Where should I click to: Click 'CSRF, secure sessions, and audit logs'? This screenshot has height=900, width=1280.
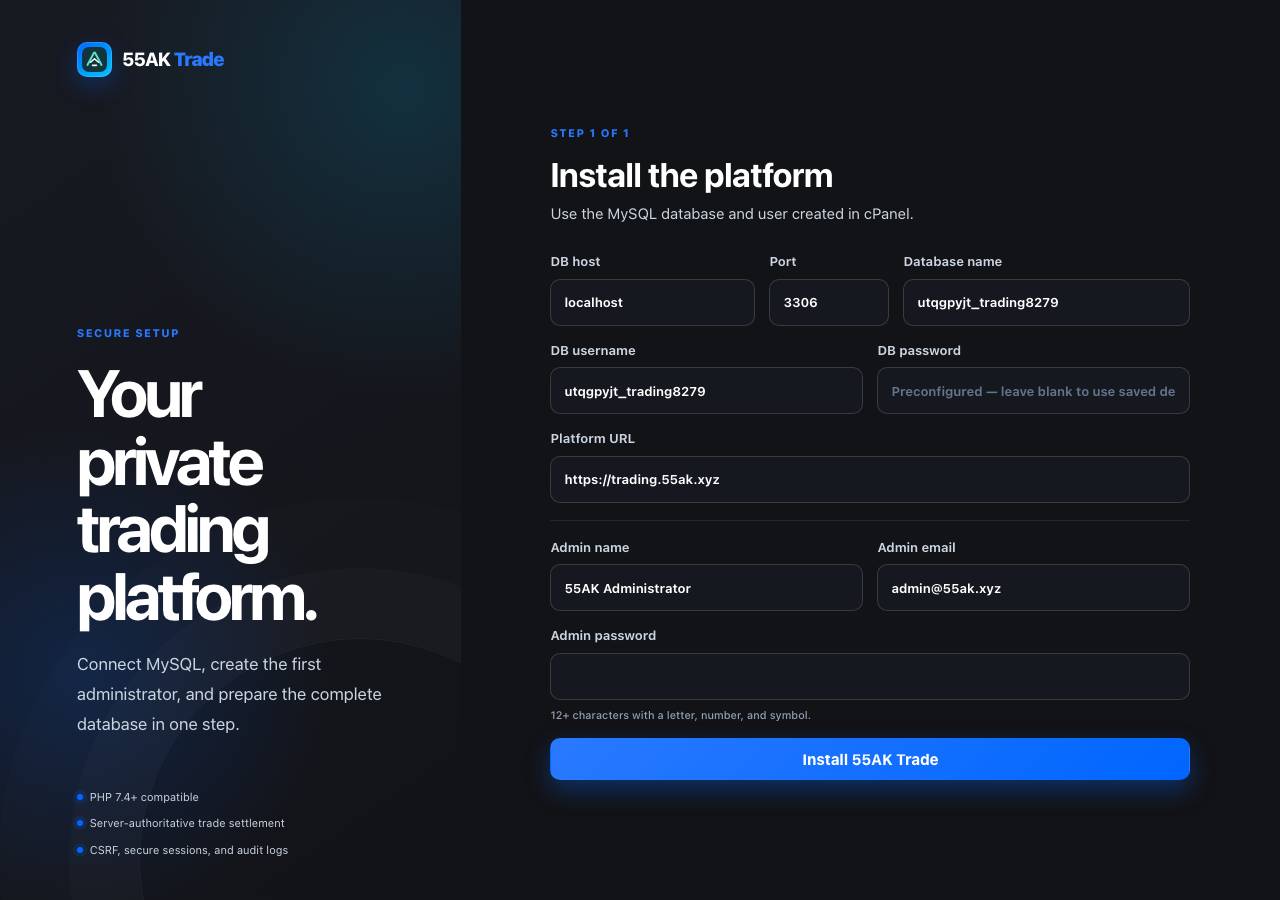click(x=189, y=850)
